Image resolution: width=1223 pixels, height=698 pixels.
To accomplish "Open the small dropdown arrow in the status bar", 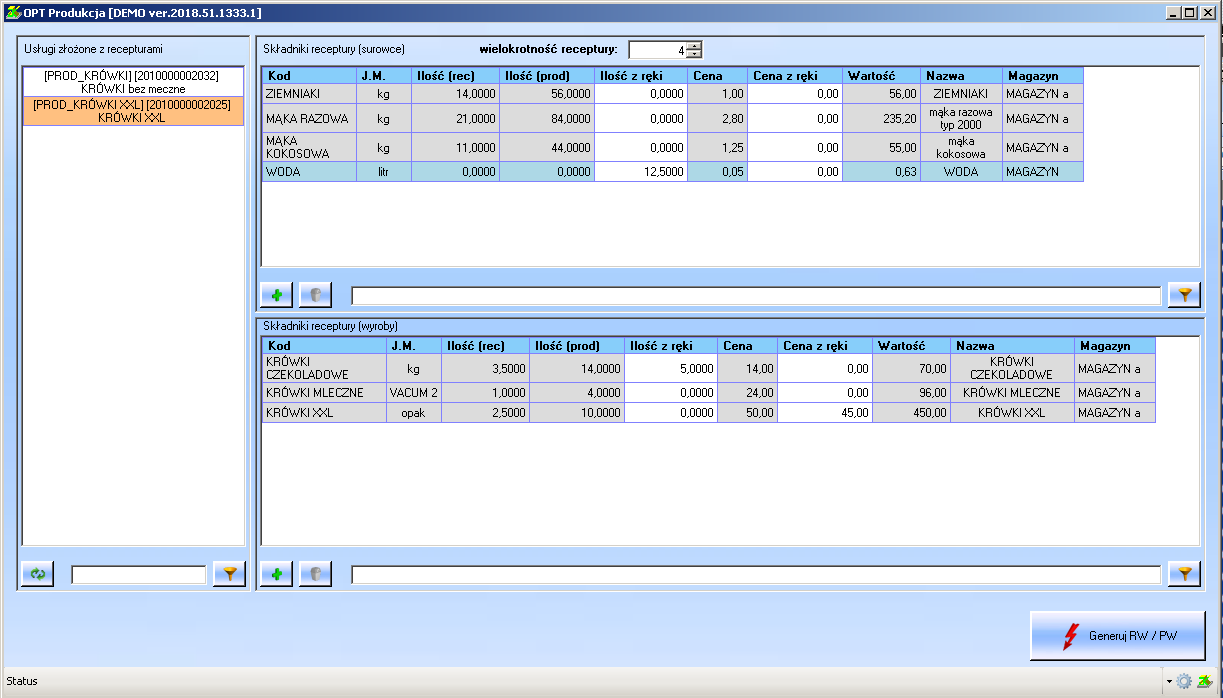I will click(x=1169, y=681).
